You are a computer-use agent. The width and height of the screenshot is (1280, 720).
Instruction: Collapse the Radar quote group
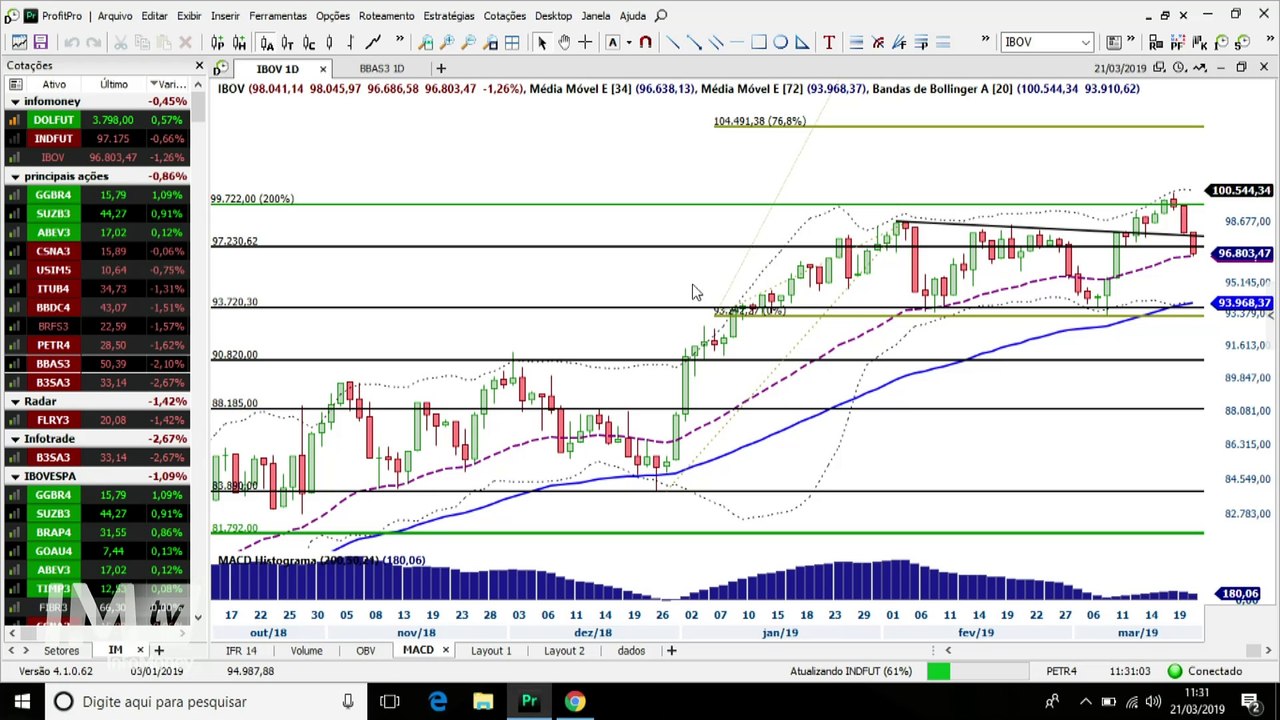[15, 401]
